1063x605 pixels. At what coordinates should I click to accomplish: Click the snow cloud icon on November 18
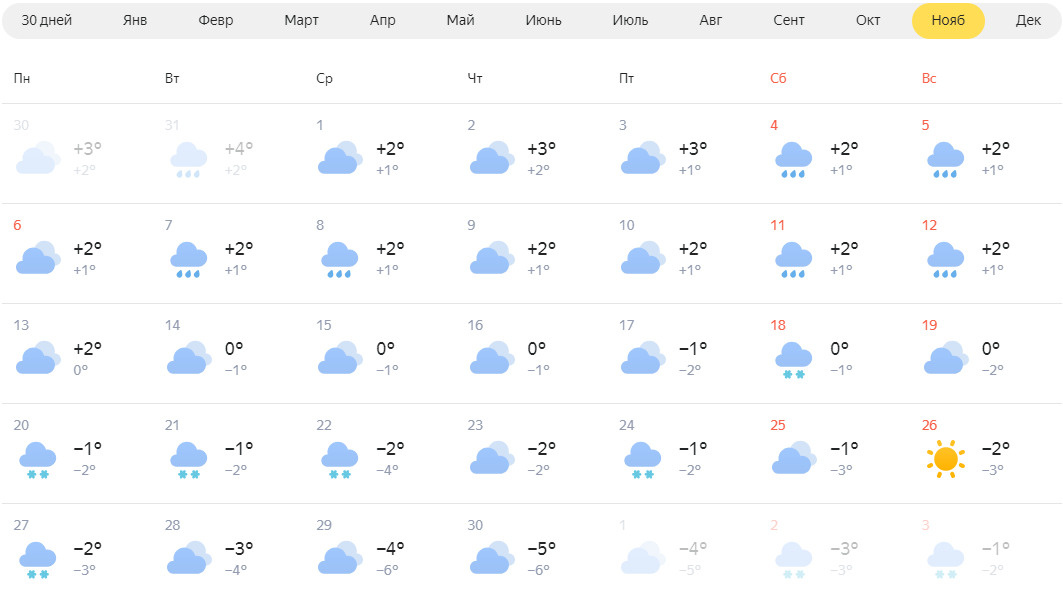pos(793,360)
